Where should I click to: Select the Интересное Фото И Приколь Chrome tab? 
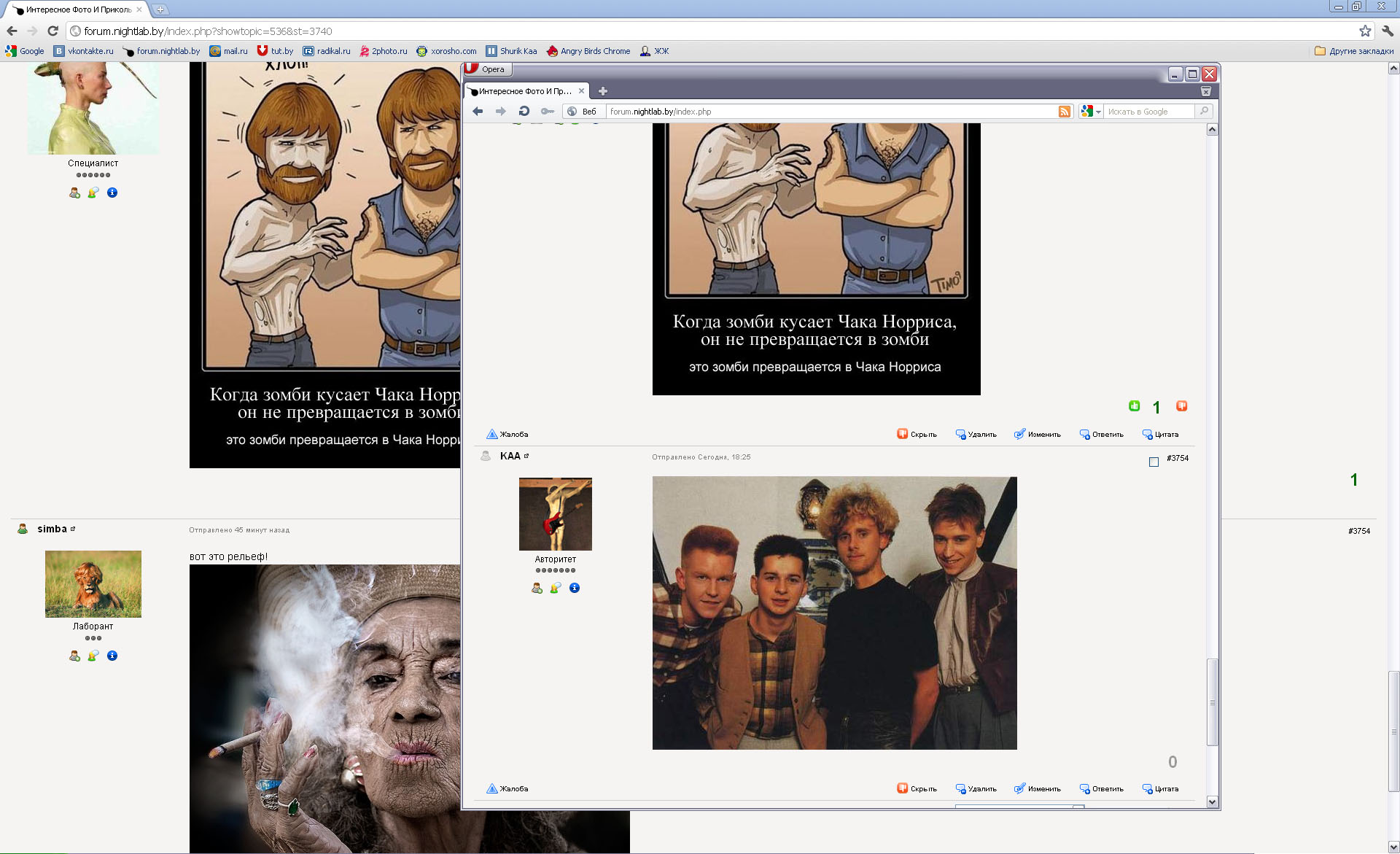click(x=77, y=9)
